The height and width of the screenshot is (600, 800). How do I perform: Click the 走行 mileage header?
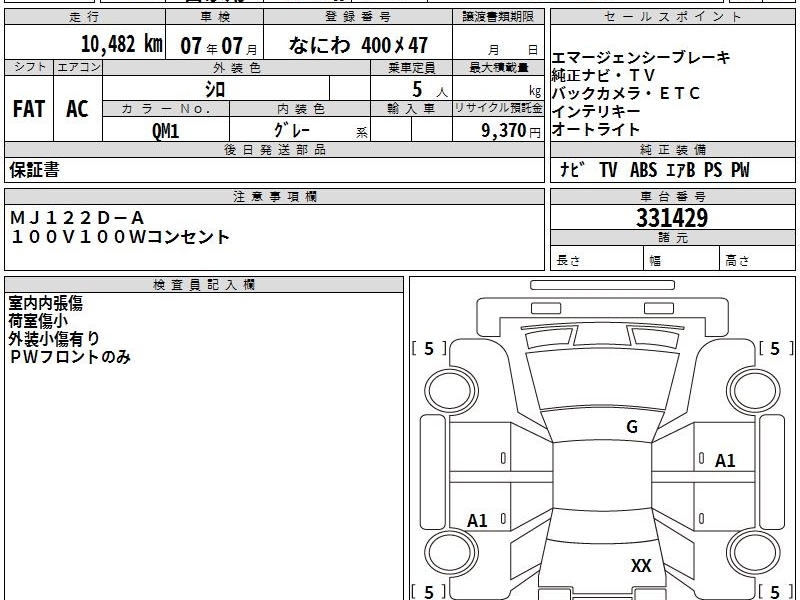85,17
